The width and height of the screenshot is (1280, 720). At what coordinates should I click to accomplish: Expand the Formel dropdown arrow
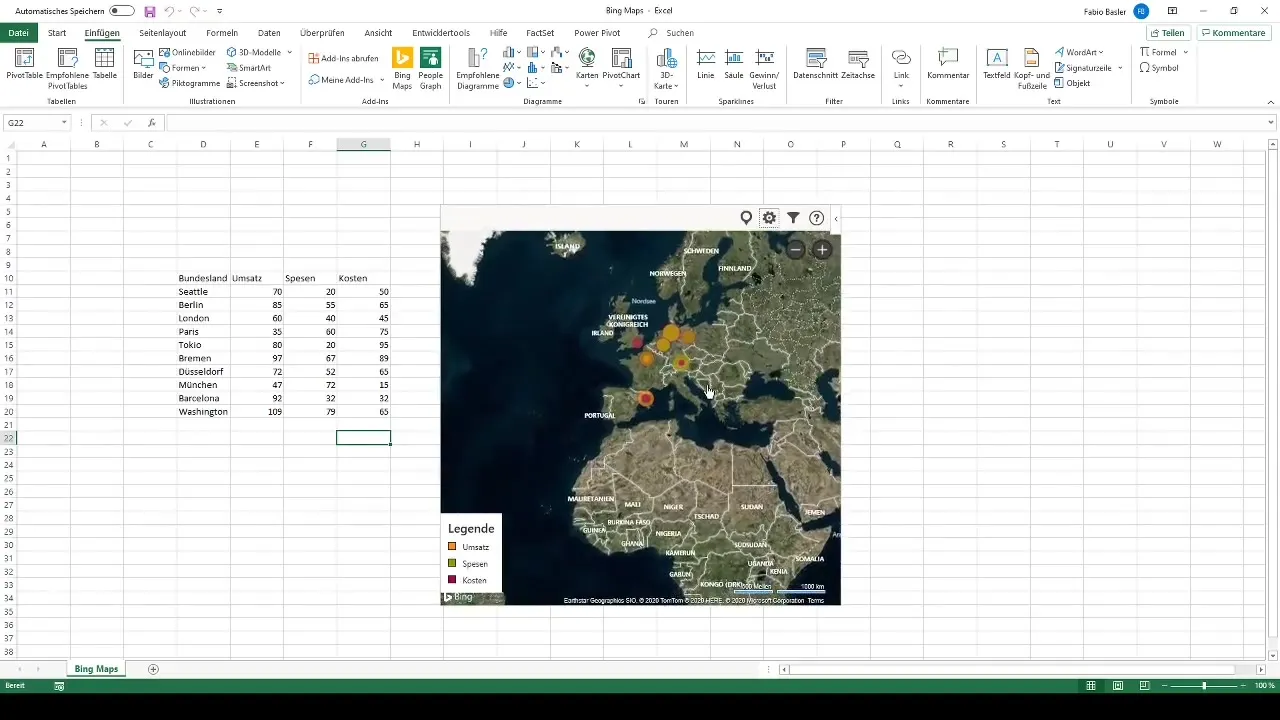[x=1184, y=52]
